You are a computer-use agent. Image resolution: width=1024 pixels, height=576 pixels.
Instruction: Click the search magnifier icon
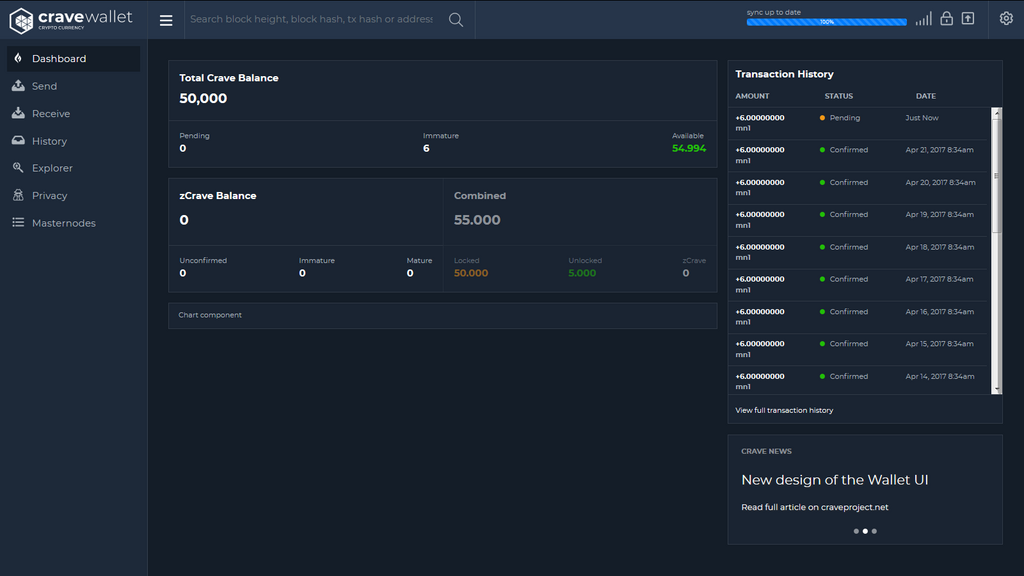(456, 20)
